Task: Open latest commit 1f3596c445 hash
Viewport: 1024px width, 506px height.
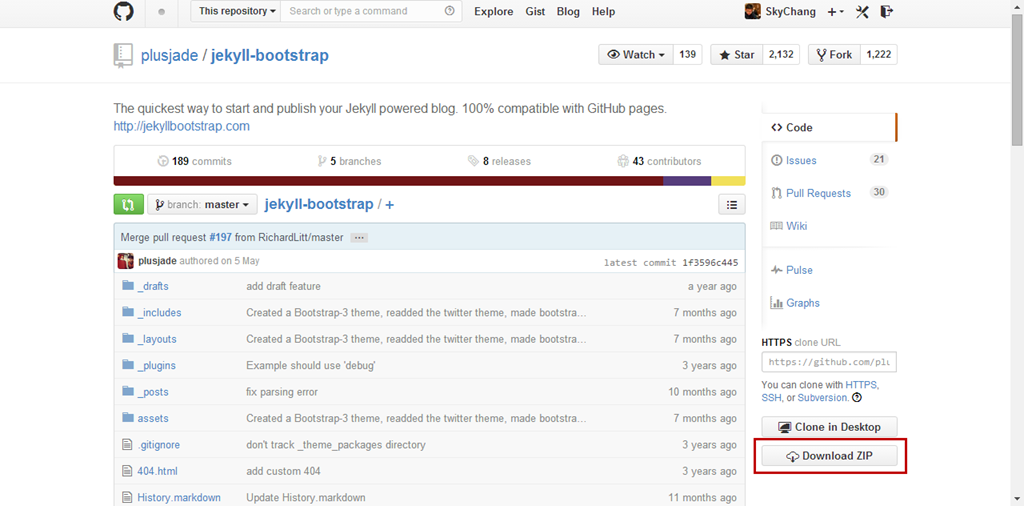Action: (711, 263)
